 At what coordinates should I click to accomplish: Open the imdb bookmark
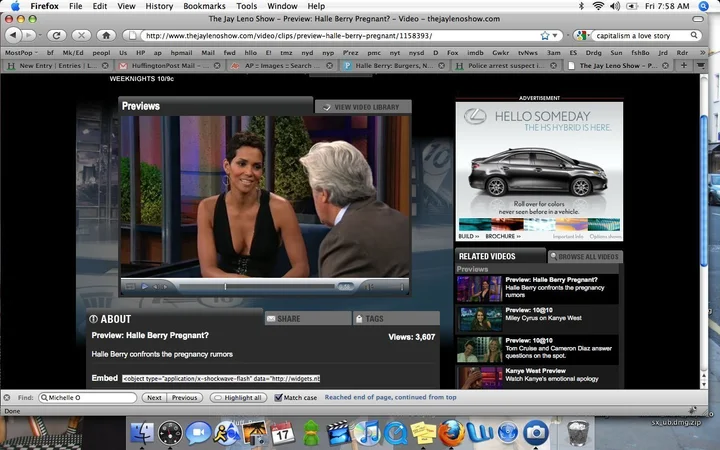click(475, 53)
